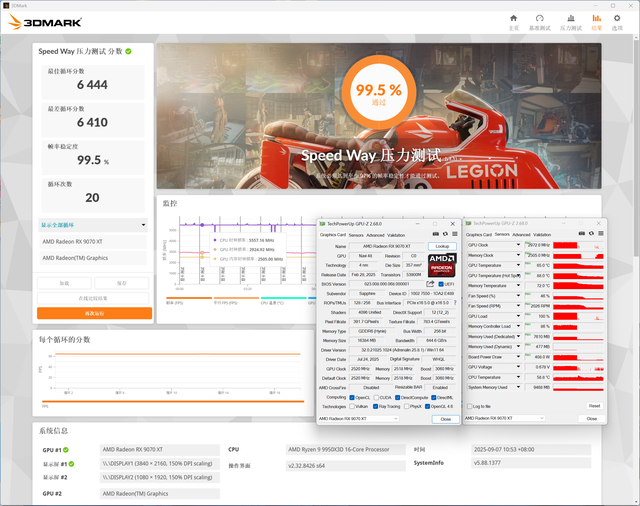The width and height of the screenshot is (640, 506).
Task: Click camera icon in the Sensors GPU-Z window
Action: [x=582, y=233]
